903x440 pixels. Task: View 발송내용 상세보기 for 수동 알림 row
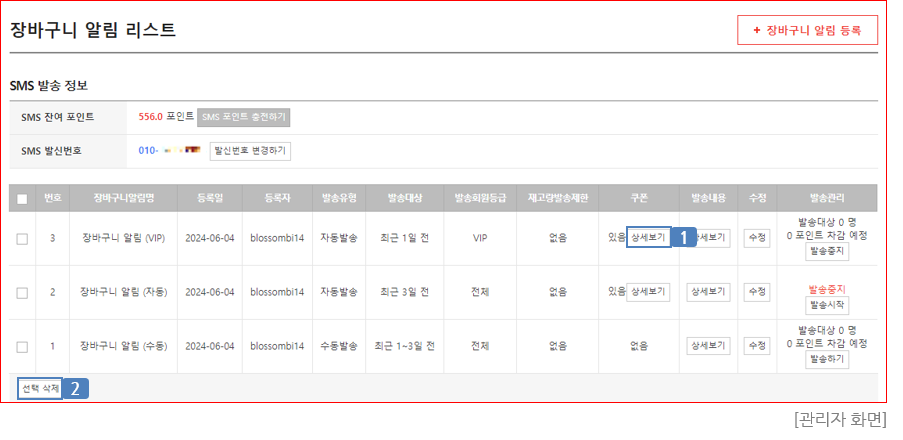point(708,346)
